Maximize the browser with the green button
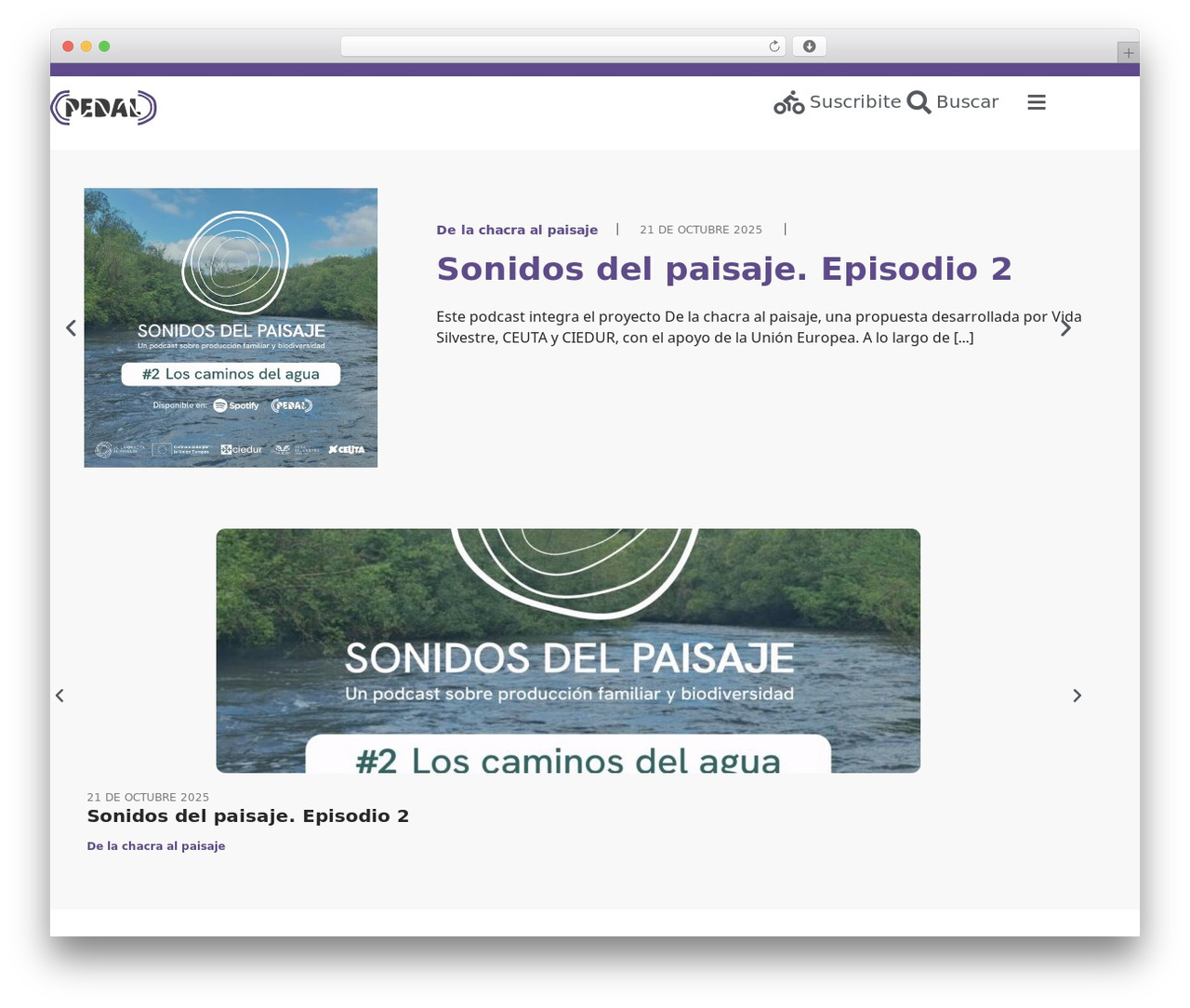 point(104,46)
